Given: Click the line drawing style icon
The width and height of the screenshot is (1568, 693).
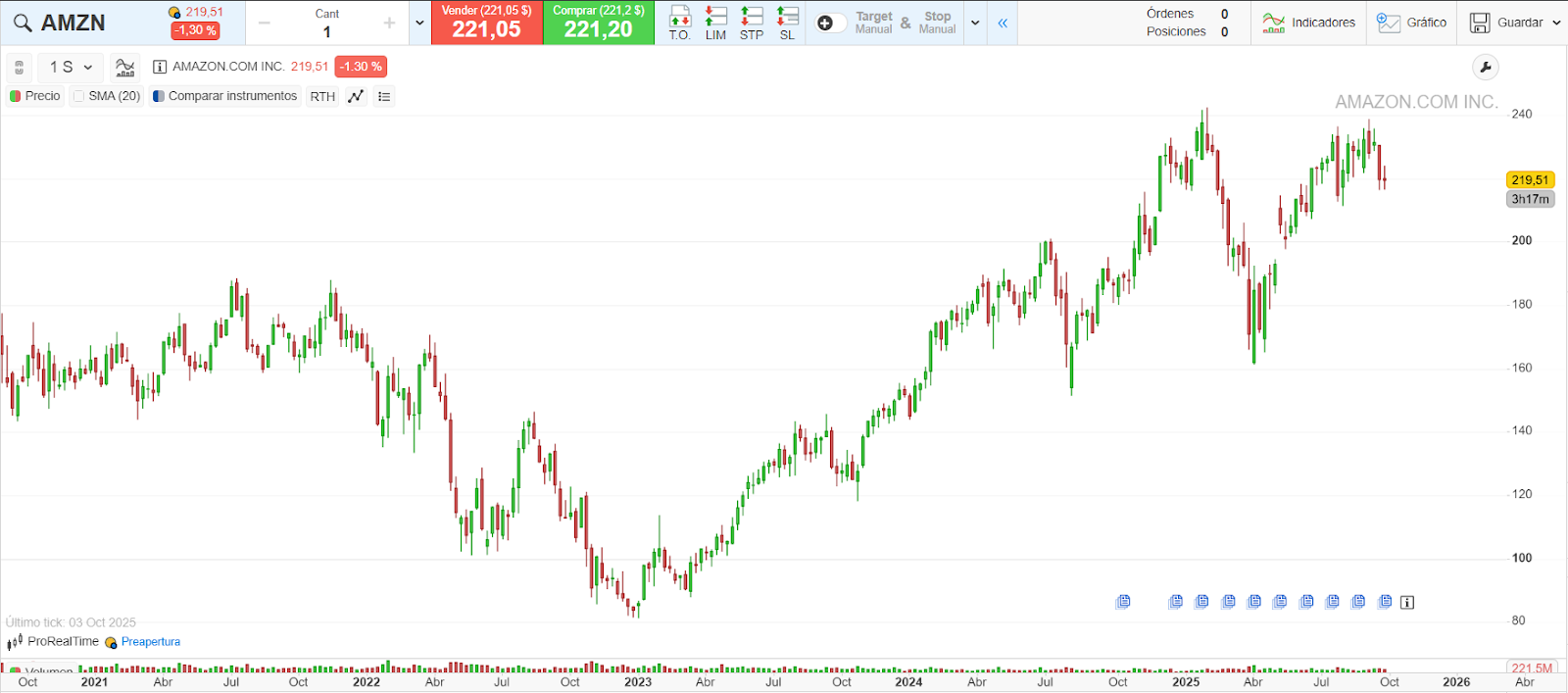Looking at the screenshot, I should 356,96.
